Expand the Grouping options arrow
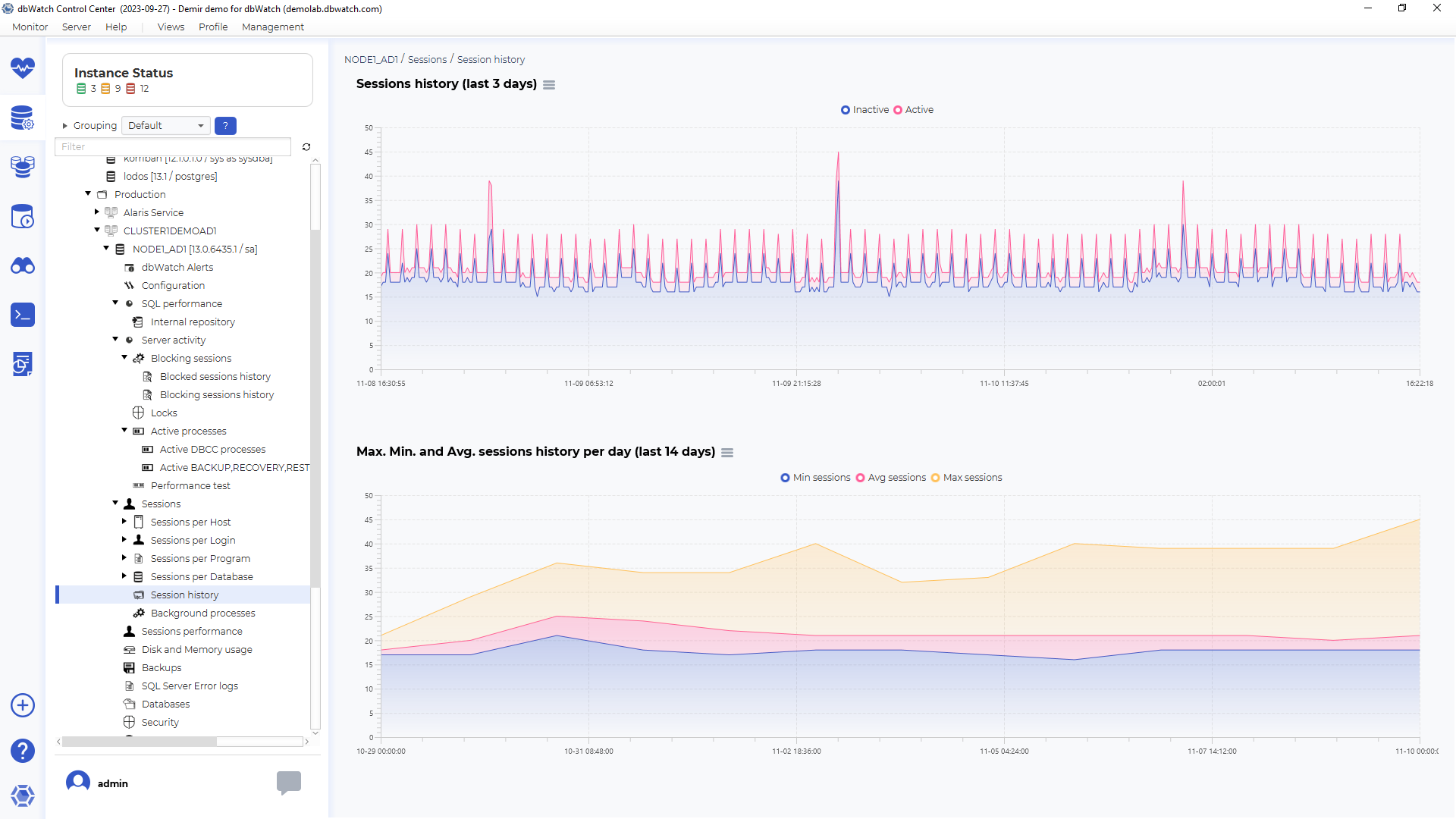Viewport: 1456px width, 819px height. (65, 126)
